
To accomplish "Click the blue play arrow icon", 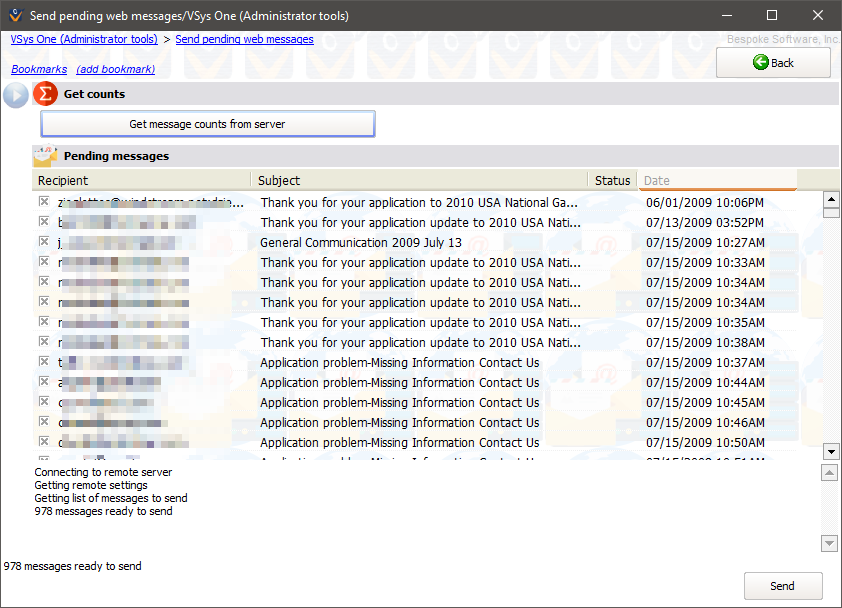I will coord(15,95).
